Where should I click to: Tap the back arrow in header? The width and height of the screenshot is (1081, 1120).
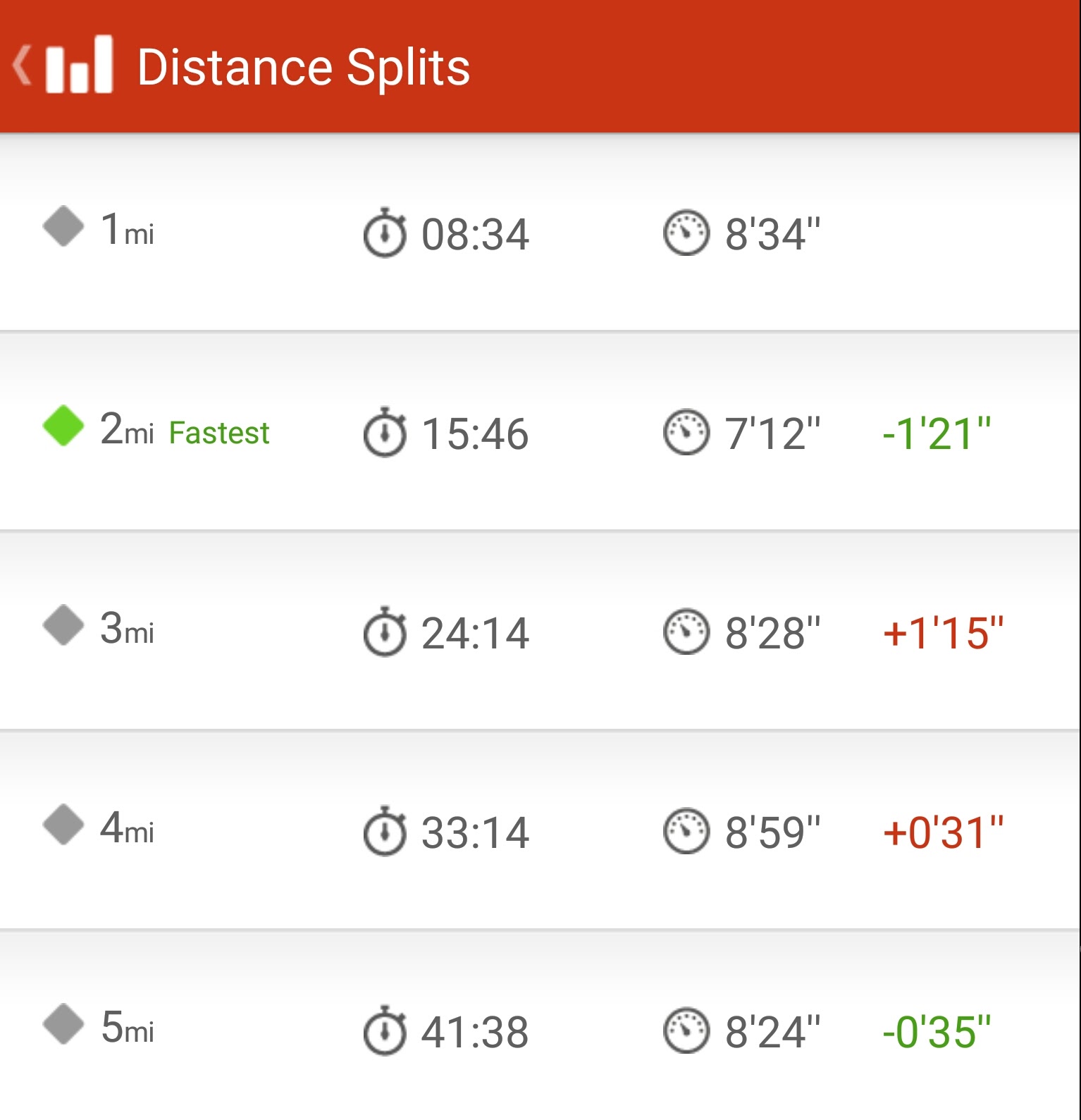click(x=22, y=66)
